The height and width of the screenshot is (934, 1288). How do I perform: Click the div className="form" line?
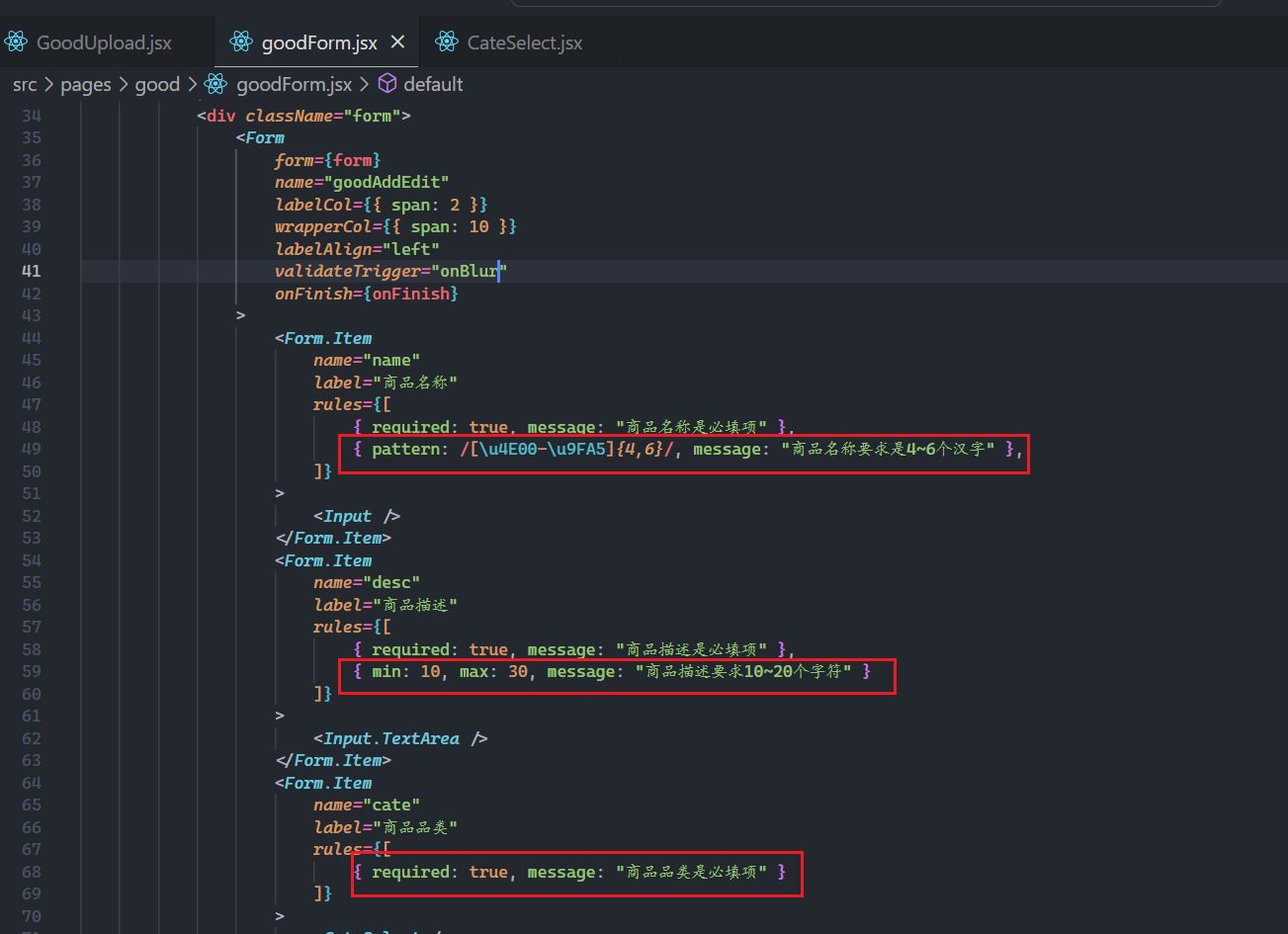[x=303, y=116]
